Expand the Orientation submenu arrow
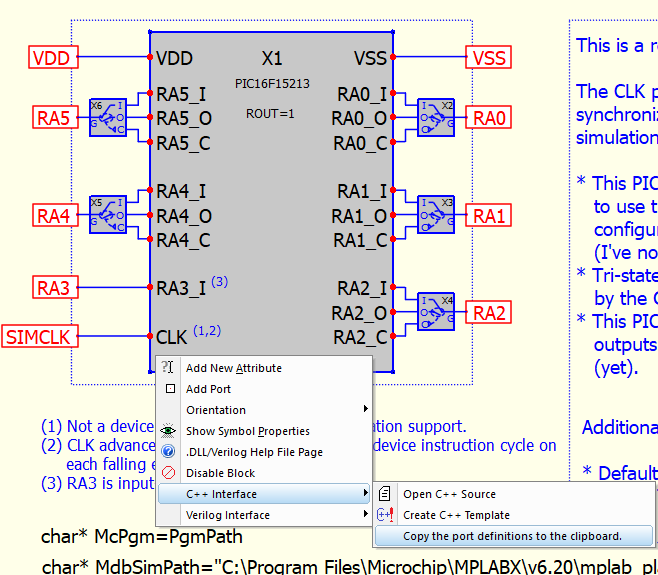 click(x=366, y=409)
